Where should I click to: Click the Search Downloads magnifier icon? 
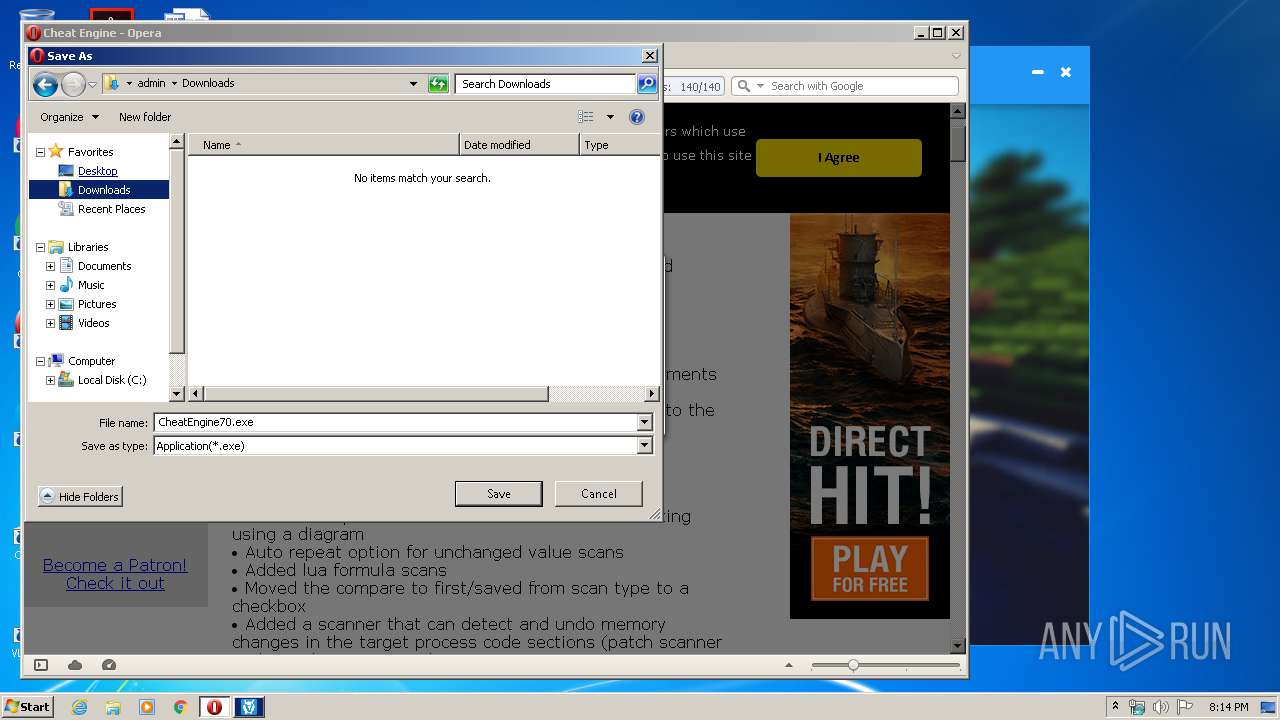(x=647, y=84)
